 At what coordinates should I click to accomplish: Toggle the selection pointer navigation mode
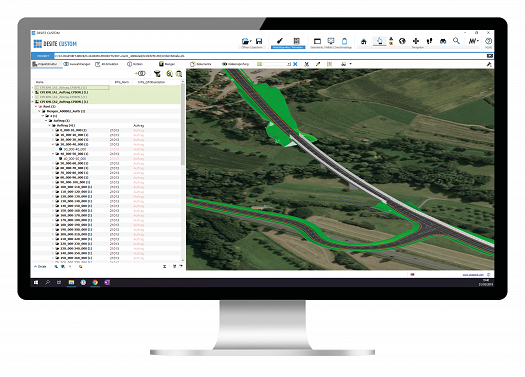380,41
